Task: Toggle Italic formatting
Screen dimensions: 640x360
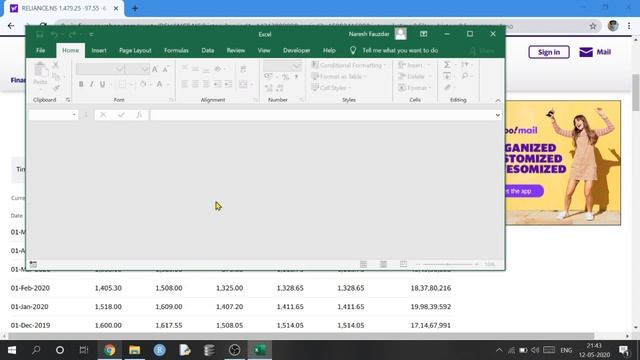Action: coord(91,84)
